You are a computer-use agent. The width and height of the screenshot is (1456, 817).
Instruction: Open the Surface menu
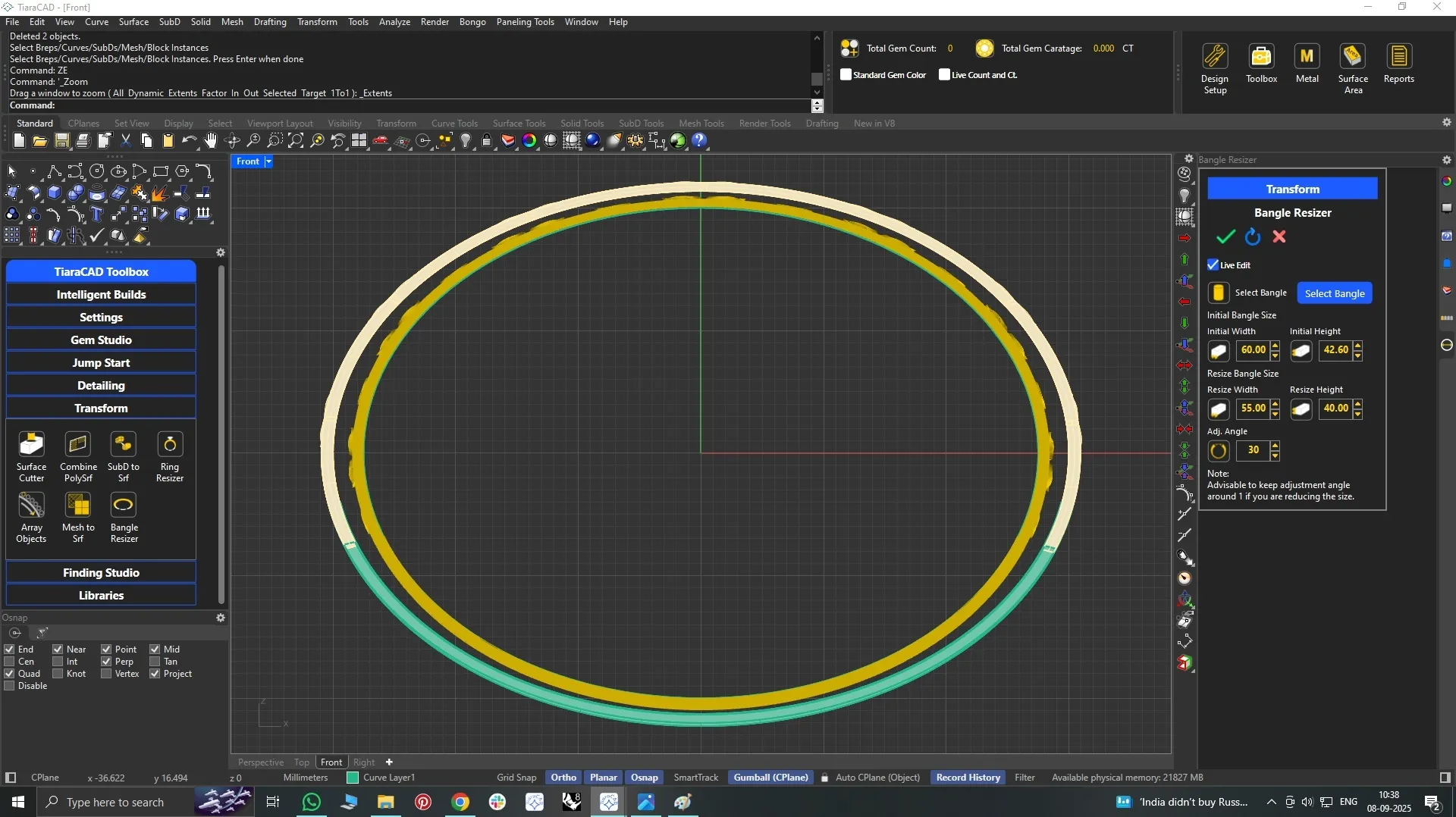point(133,22)
